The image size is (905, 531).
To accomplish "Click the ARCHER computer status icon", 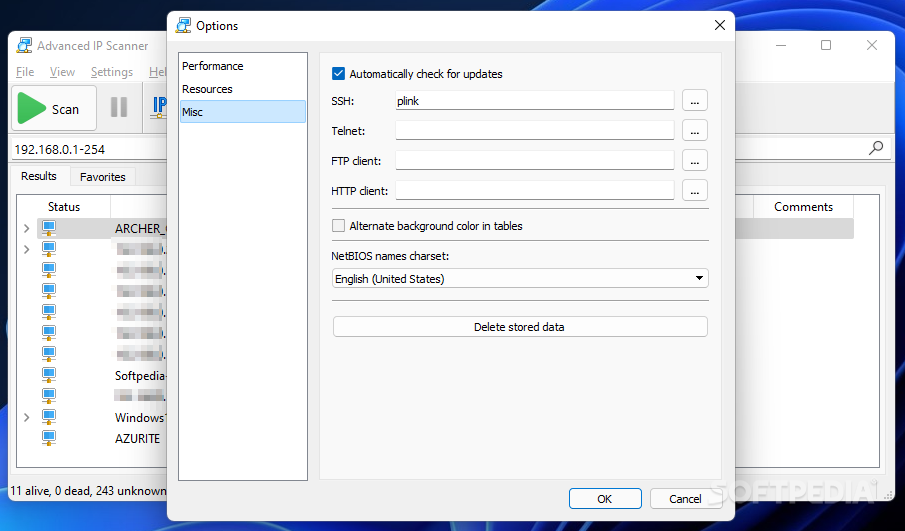I will (x=49, y=228).
